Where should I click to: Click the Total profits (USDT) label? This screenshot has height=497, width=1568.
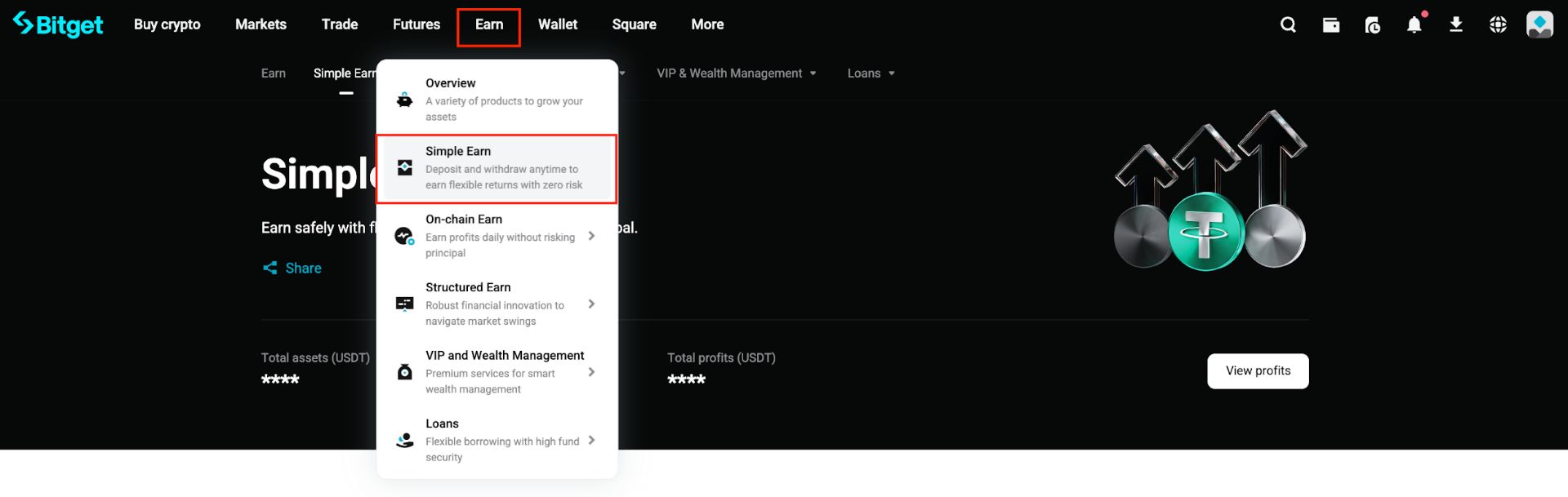coord(721,358)
